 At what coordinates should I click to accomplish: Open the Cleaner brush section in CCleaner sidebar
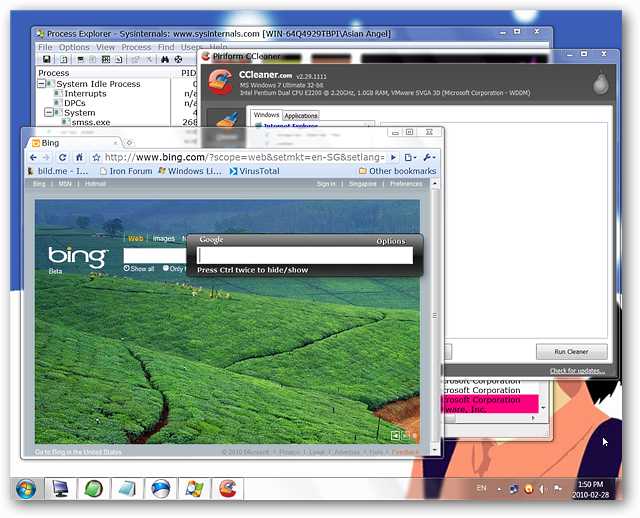(x=227, y=124)
